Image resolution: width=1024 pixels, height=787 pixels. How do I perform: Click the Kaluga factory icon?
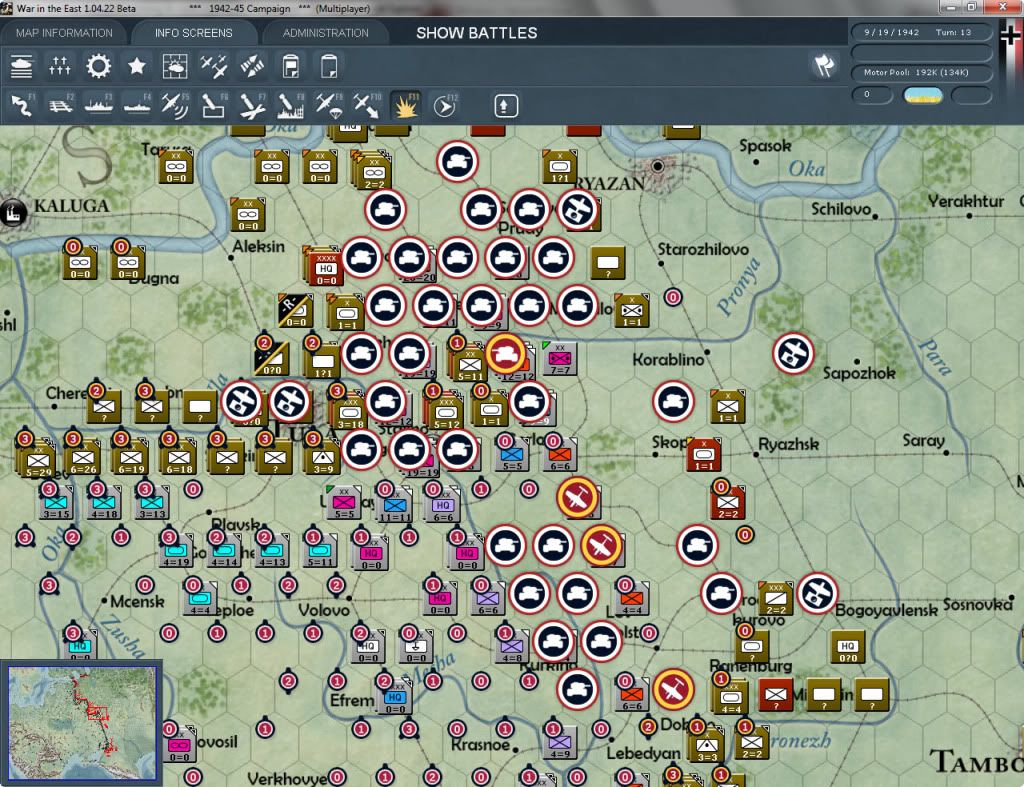pyautogui.click(x=13, y=212)
